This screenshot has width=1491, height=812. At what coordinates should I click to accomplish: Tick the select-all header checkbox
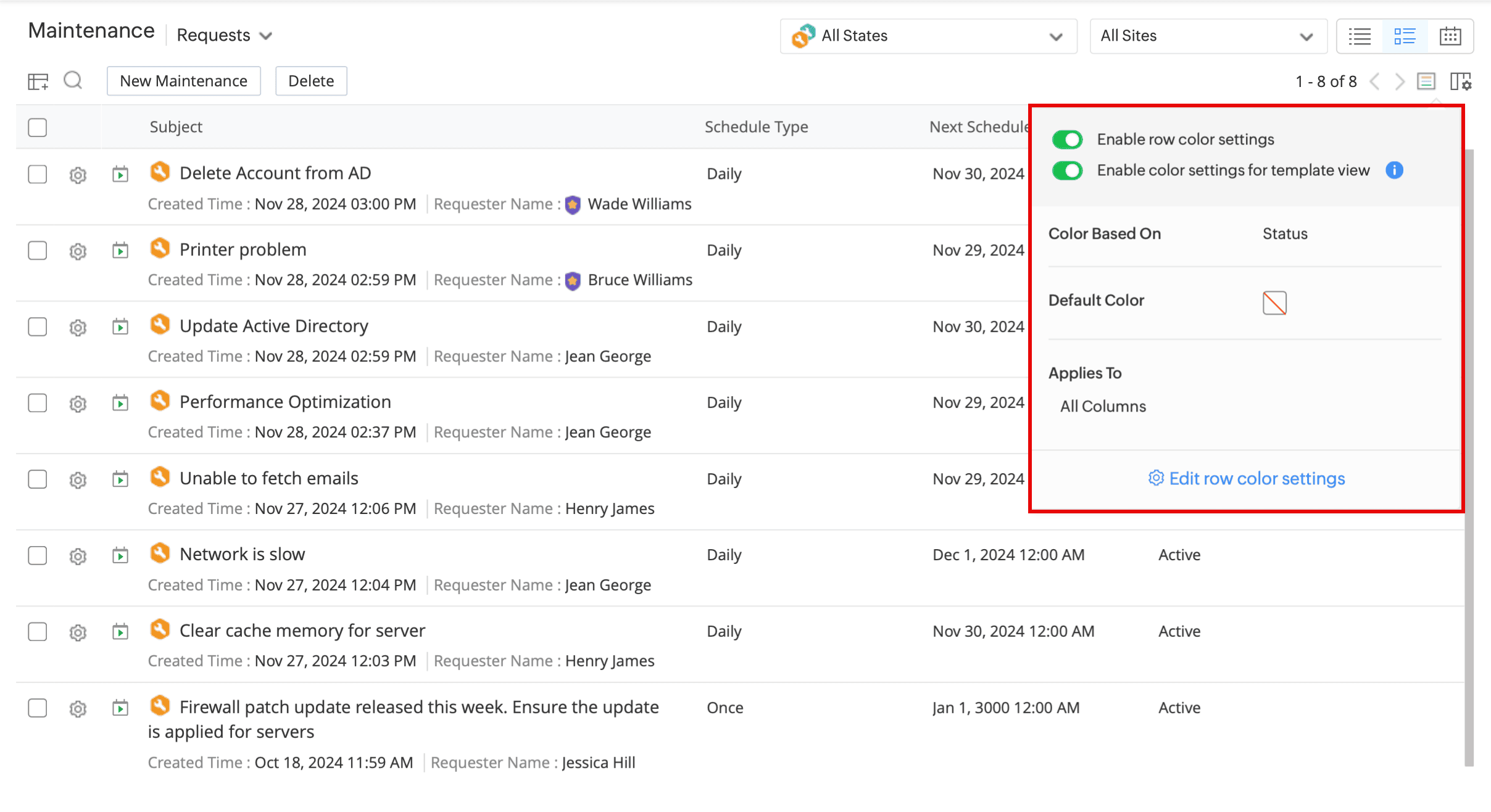[x=38, y=127]
